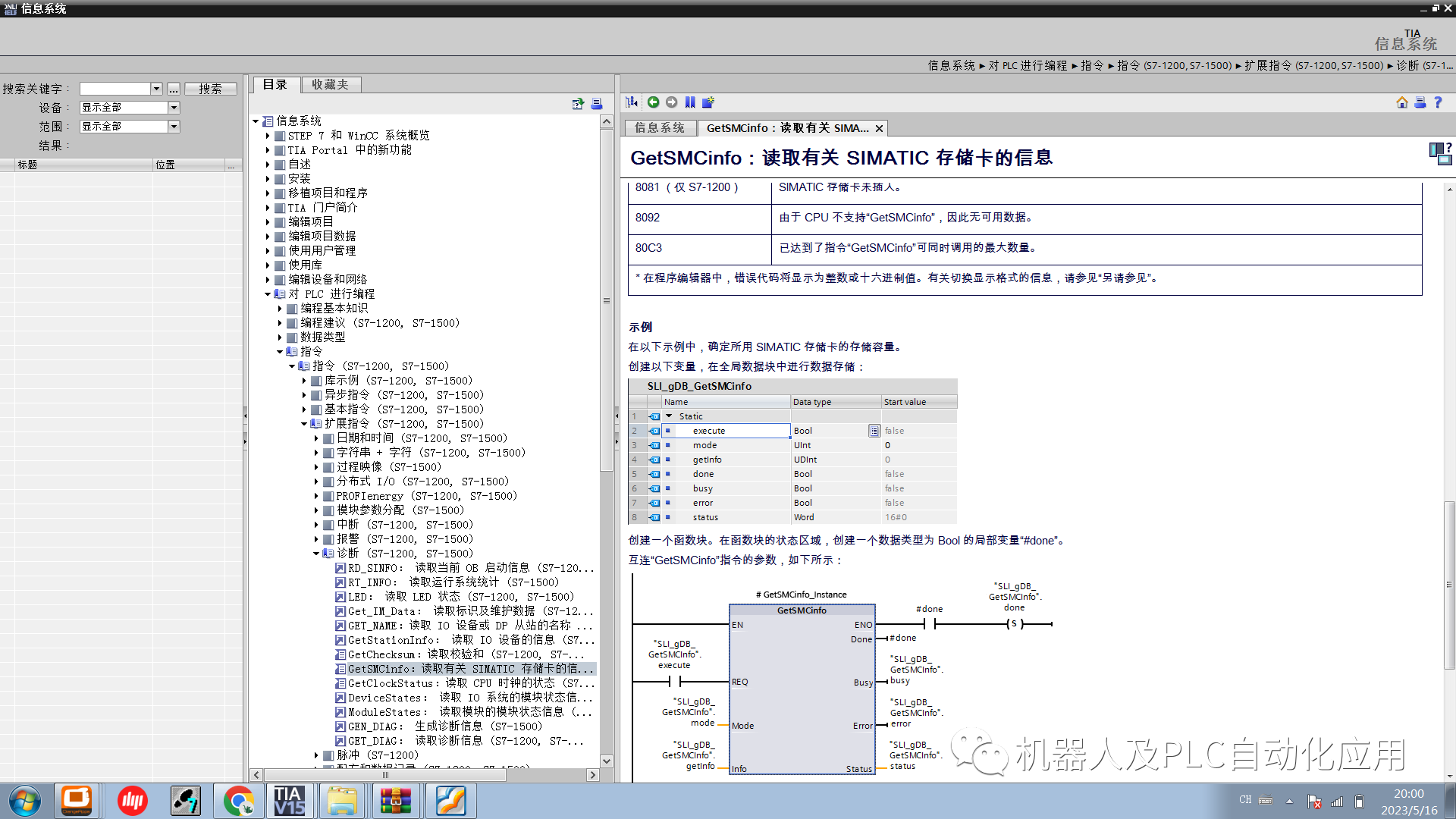The image size is (1456, 819).
Task: Click the Forward navigation arrow
Action: click(x=672, y=102)
